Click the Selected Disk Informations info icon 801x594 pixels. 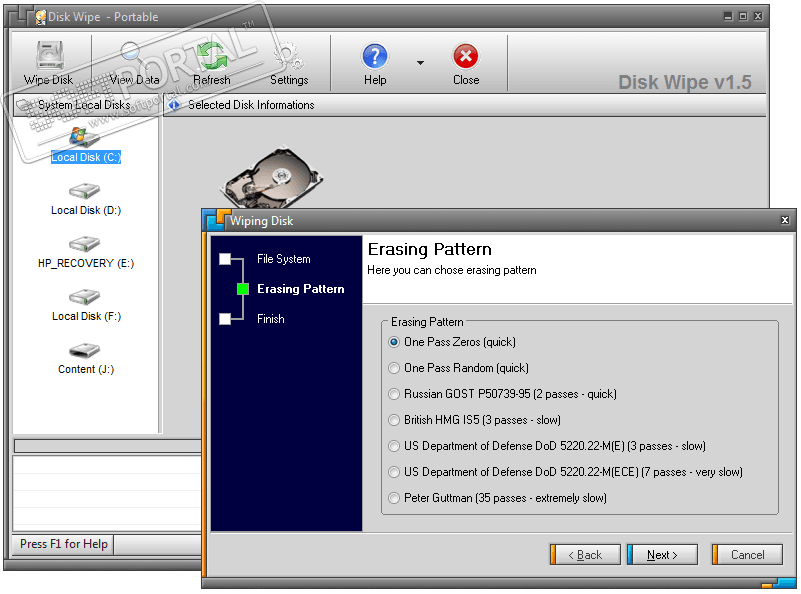(174, 105)
